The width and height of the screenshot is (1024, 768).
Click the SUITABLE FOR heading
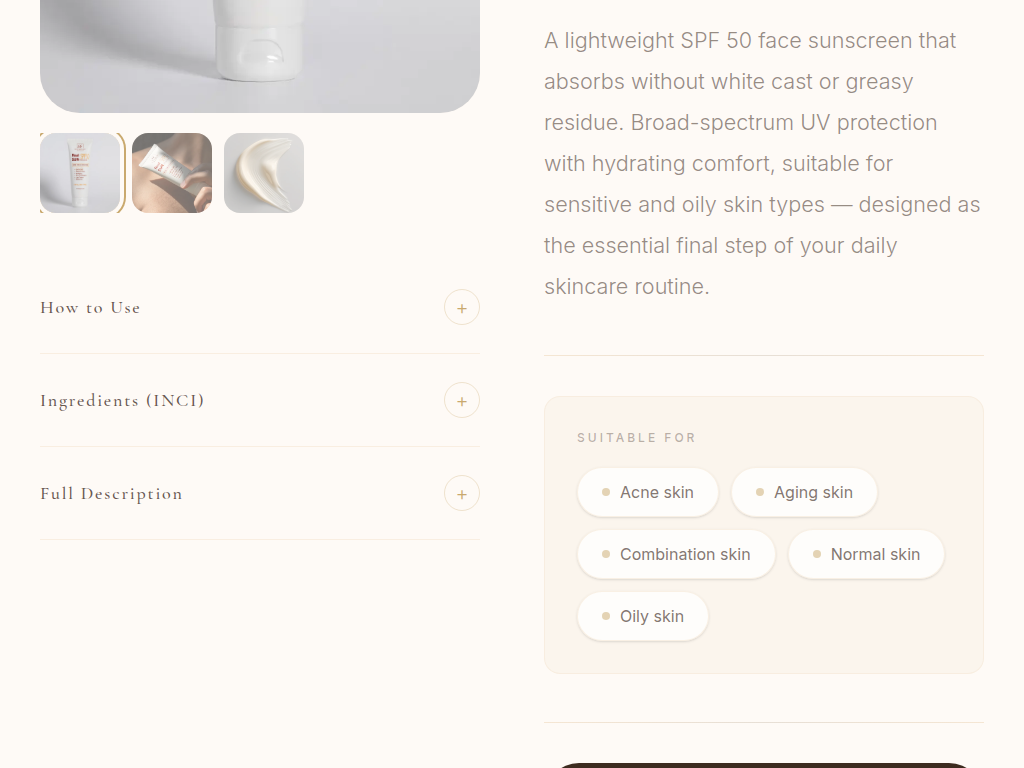tap(636, 438)
